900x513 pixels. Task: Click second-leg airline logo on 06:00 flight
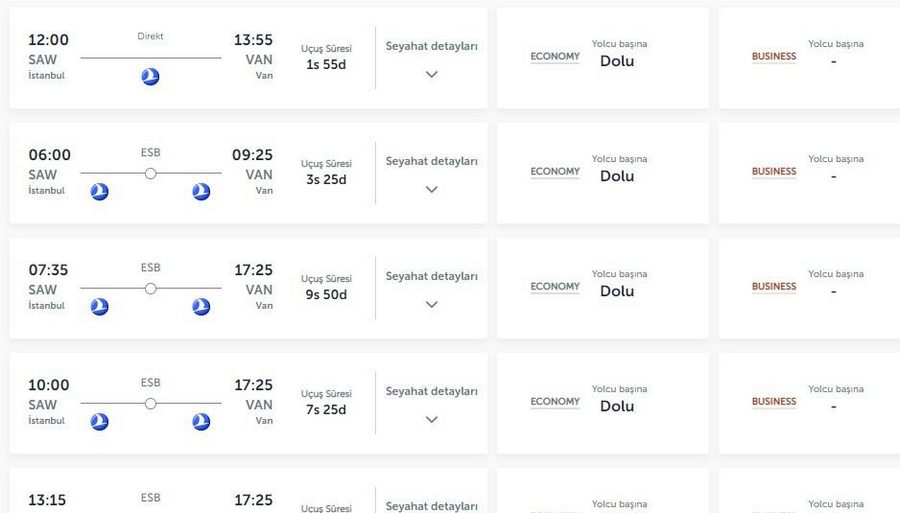pyautogui.click(x=201, y=191)
